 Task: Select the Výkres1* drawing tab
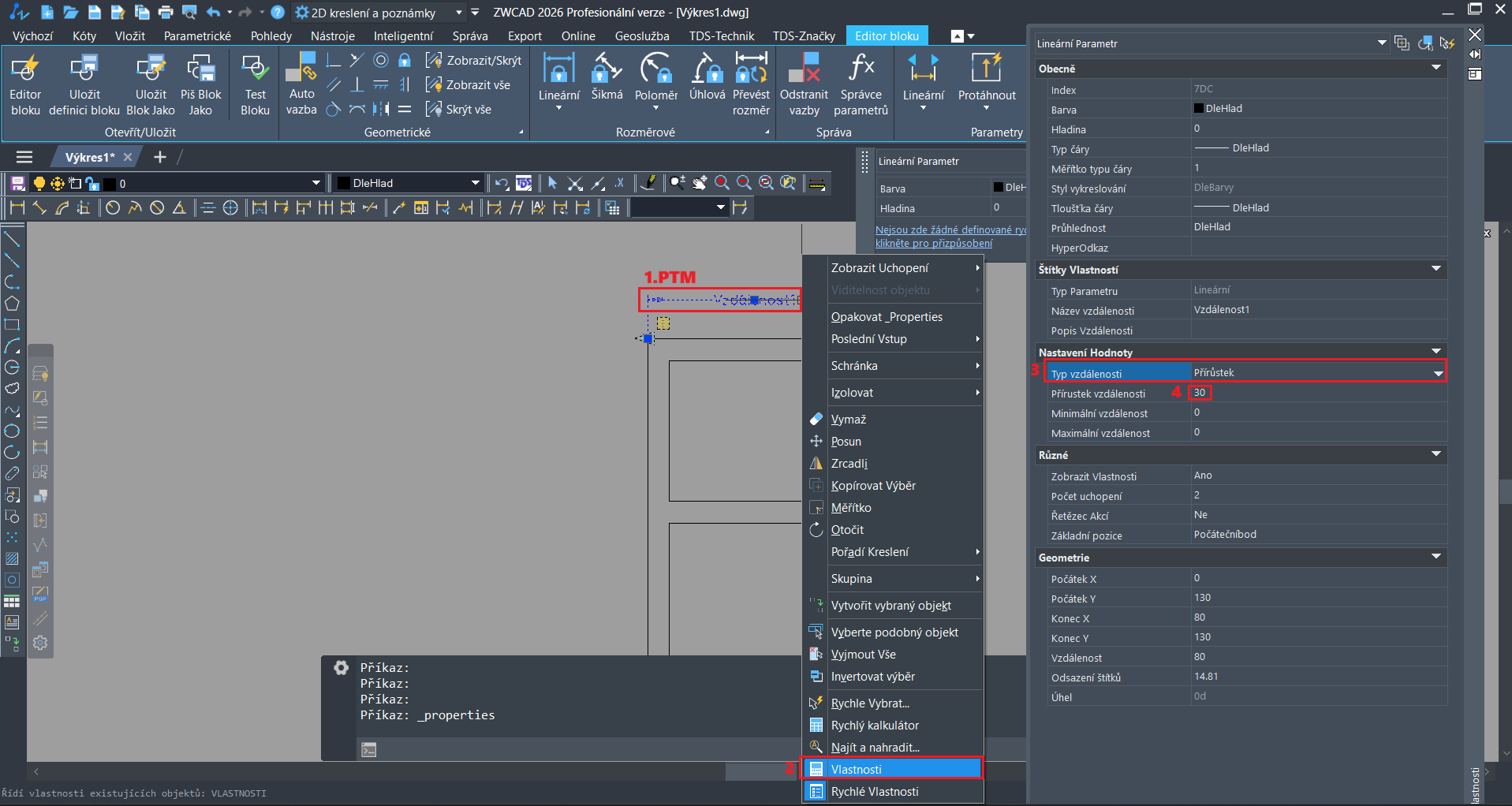point(90,157)
